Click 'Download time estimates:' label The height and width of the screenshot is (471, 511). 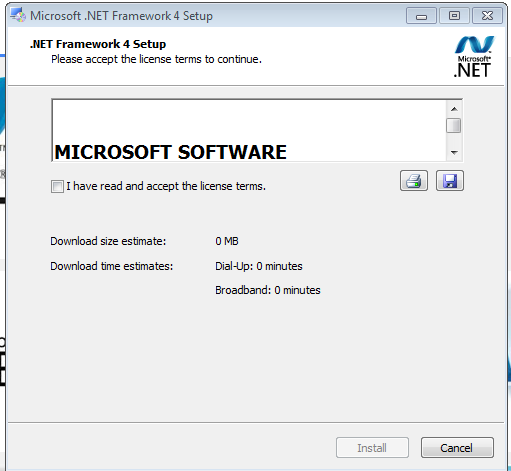112,266
